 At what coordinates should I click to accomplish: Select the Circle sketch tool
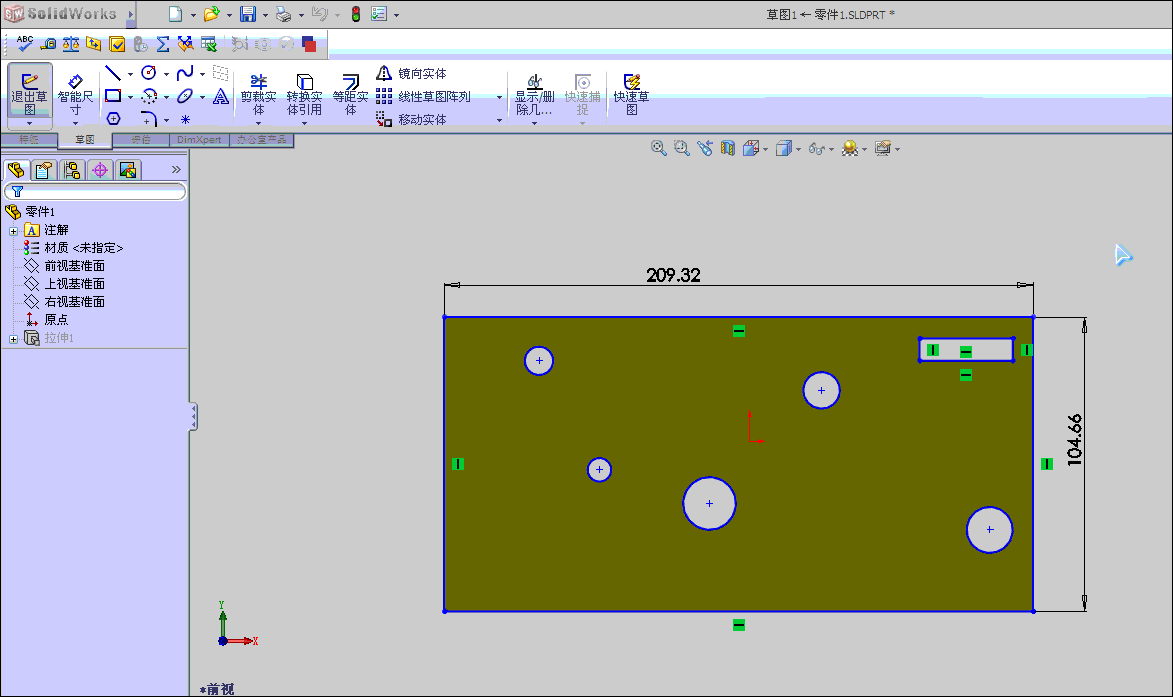click(x=149, y=73)
